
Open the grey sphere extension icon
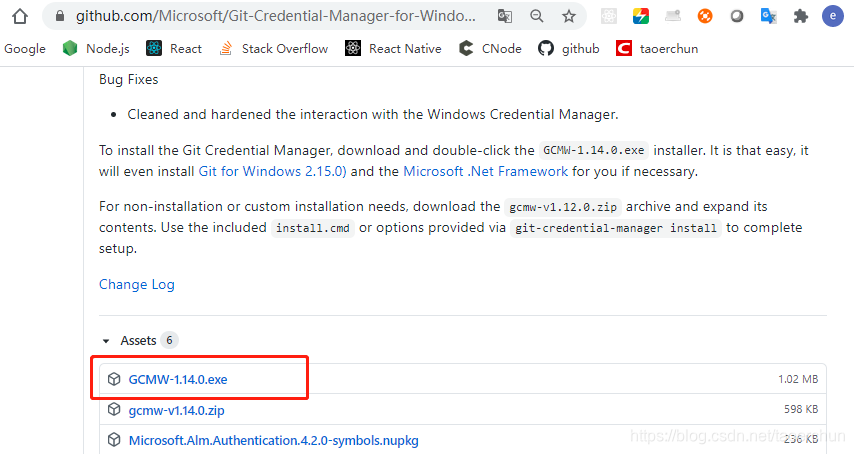point(737,16)
